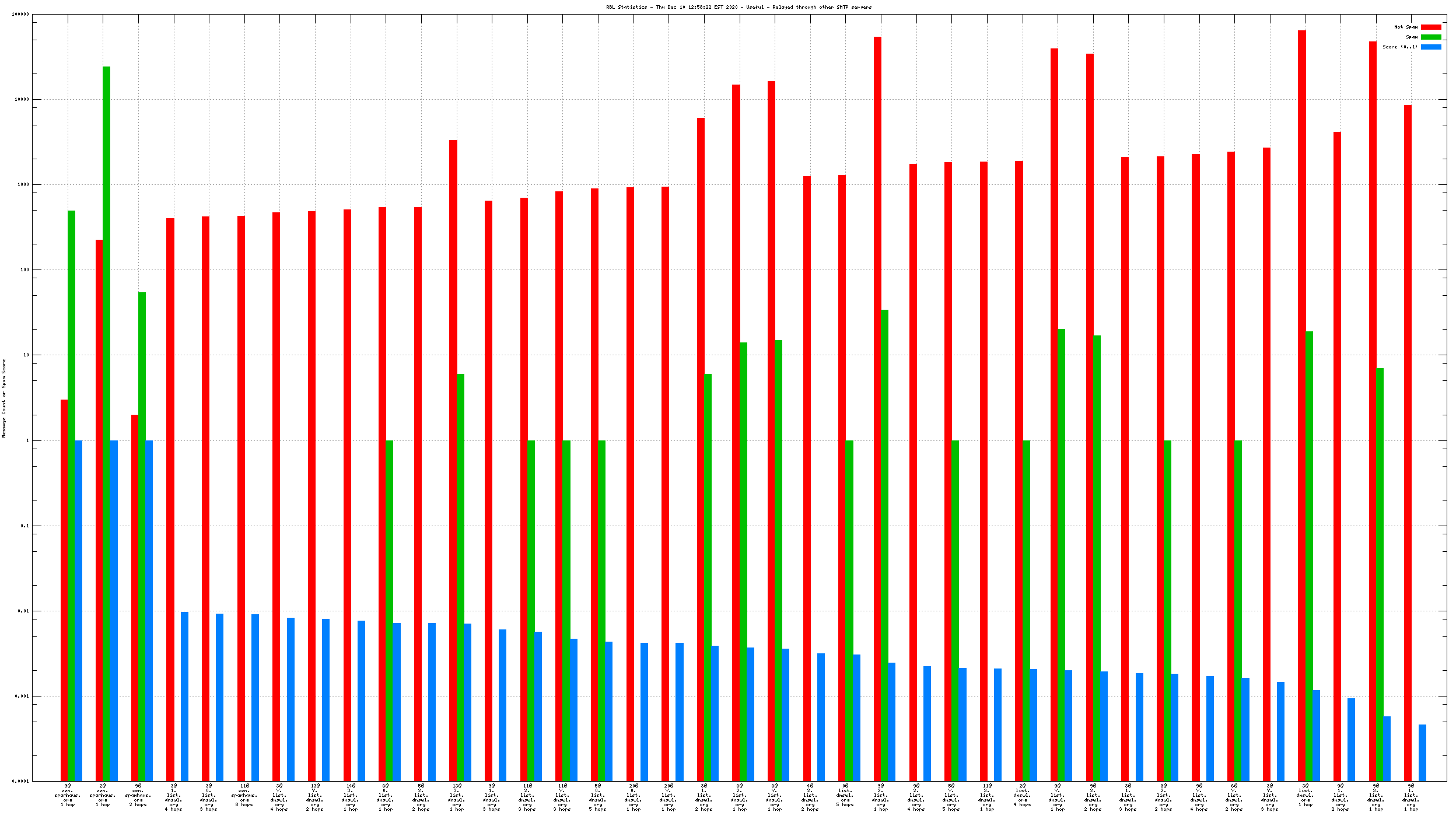The image size is (1456, 819).
Task: Click the 'Not Spam' legend text
Action: point(1405,27)
